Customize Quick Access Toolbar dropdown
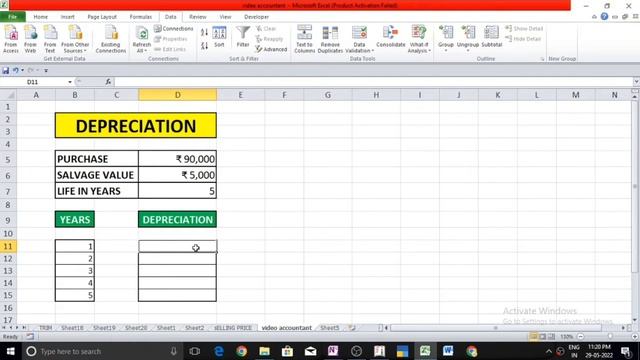The height and width of the screenshot is (360, 640). click(46, 71)
